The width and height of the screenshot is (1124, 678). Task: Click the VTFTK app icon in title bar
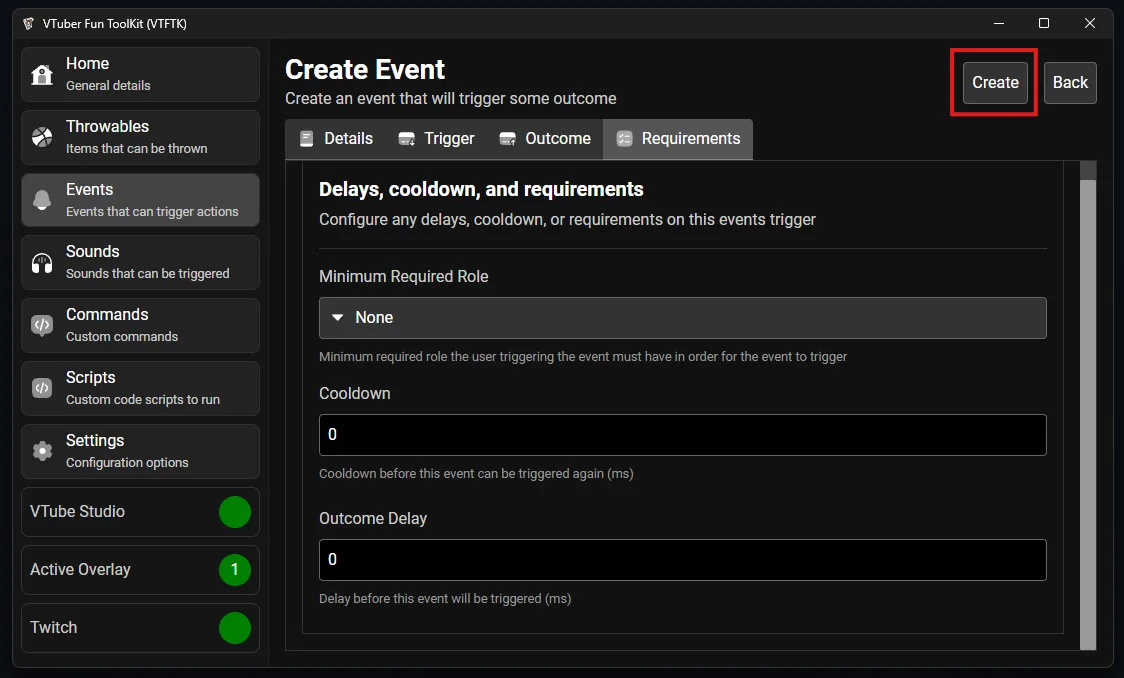coord(28,23)
